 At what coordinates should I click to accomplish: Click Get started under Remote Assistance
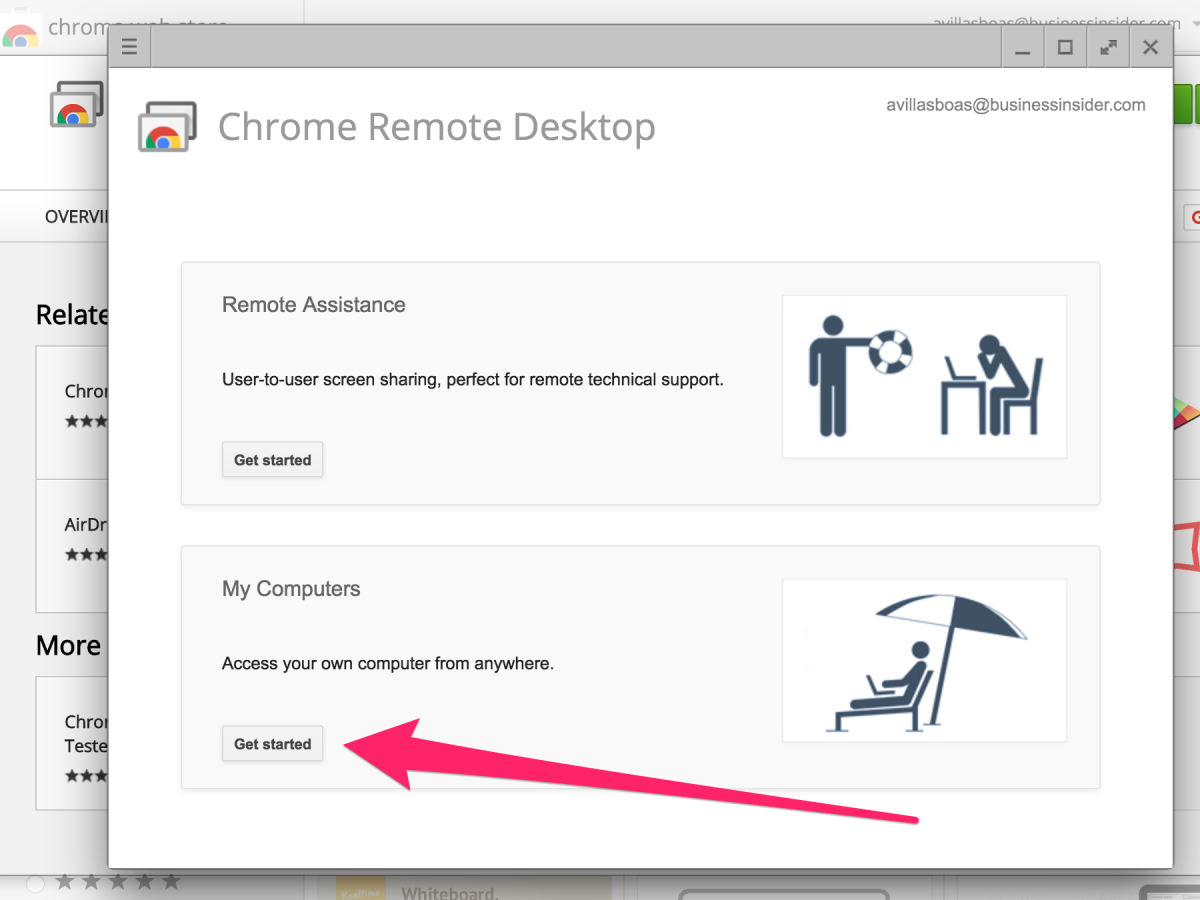(x=272, y=460)
